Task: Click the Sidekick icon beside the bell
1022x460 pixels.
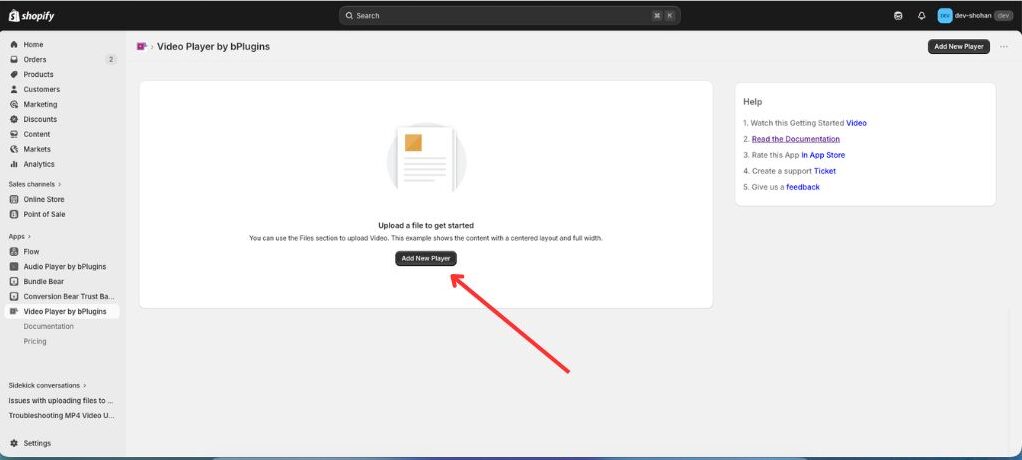Action: (x=898, y=16)
